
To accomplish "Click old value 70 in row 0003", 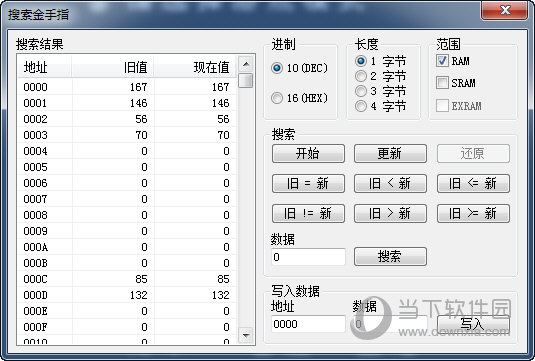I will click(x=141, y=135).
